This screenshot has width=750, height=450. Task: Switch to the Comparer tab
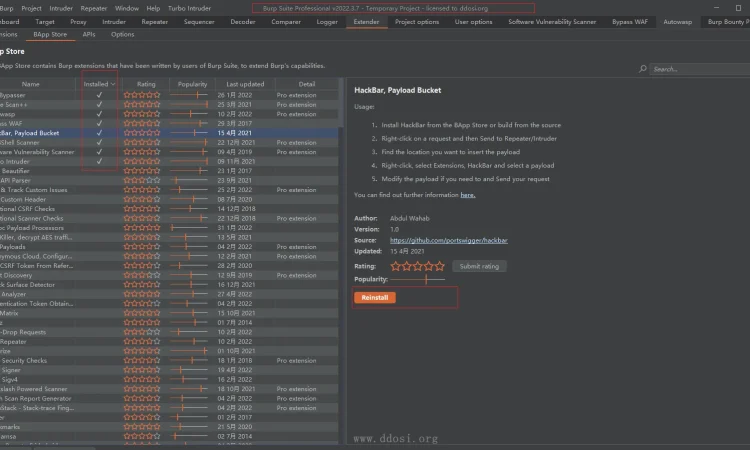pyautogui.click(x=286, y=22)
